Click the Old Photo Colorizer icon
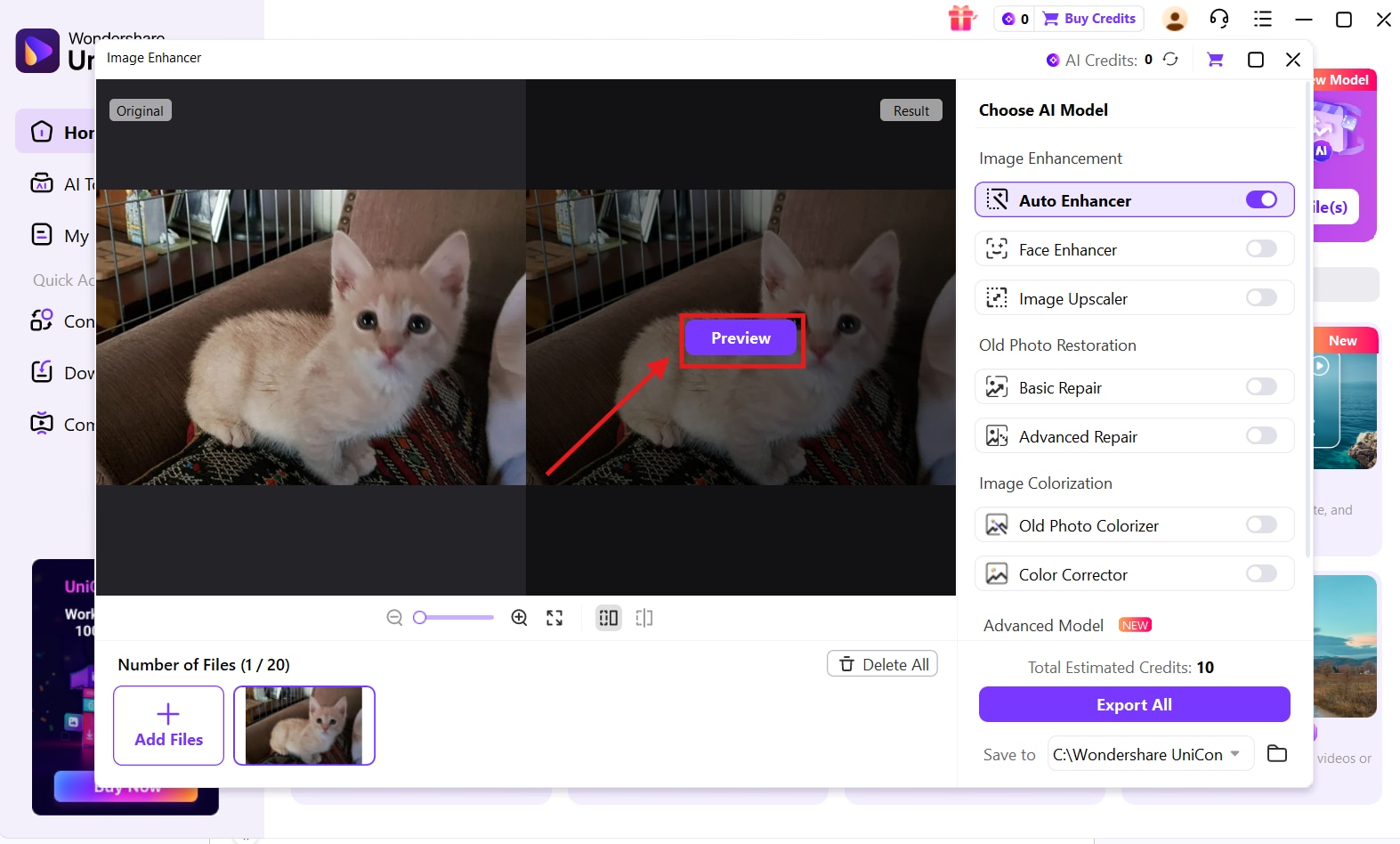The image size is (1400, 844). (x=997, y=525)
